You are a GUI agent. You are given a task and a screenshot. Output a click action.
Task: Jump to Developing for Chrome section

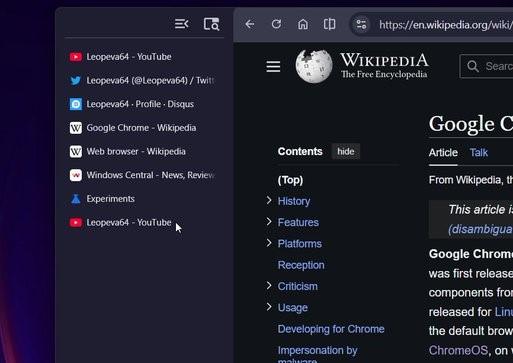point(331,329)
